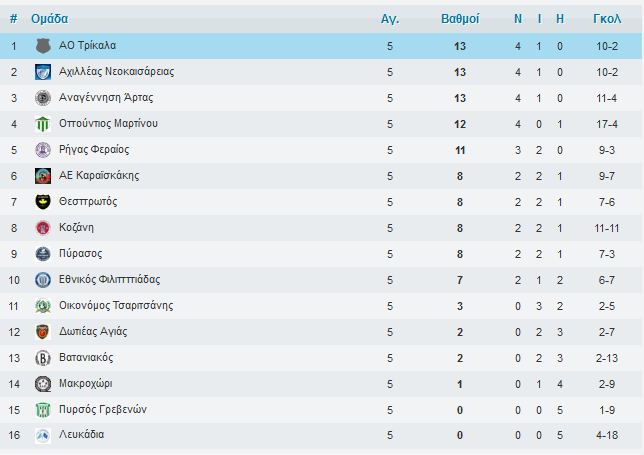Click the Κοζάνη red team badge
The image size is (644, 455).
click(x=42, y=228)
